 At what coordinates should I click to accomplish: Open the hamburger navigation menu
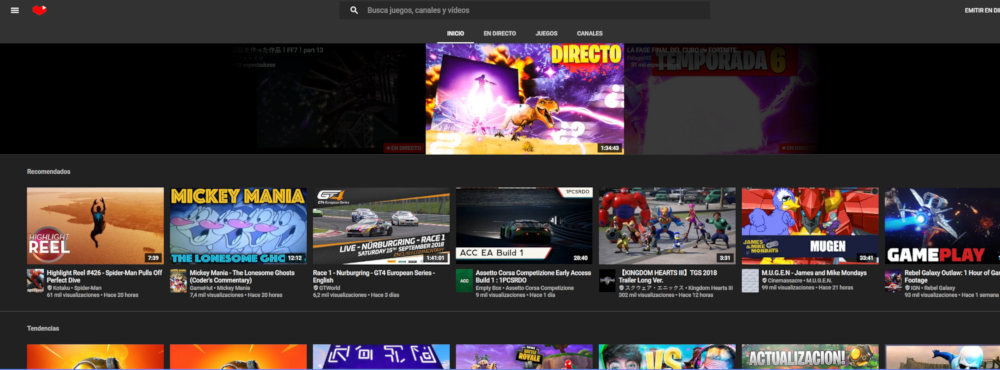click(x=15, y=10)
